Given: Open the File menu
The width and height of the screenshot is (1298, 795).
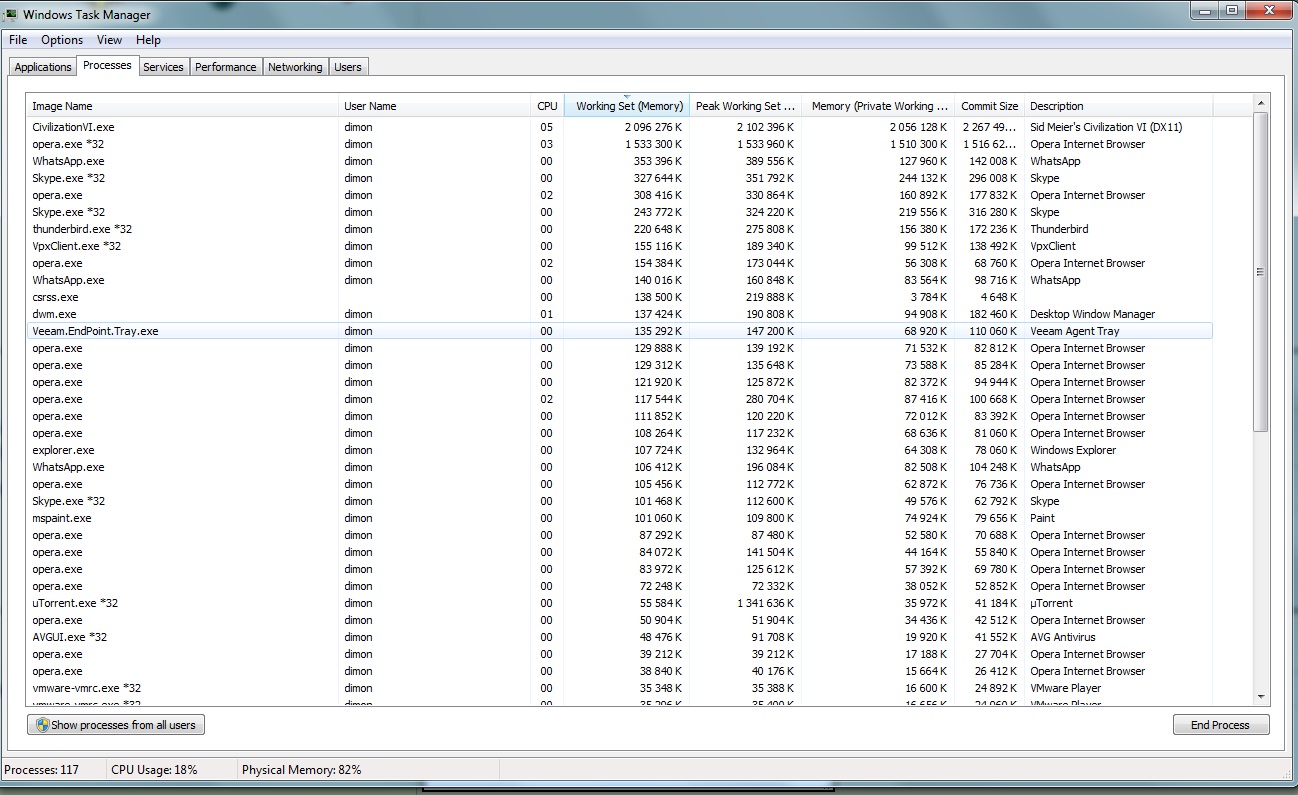Looking at the screenshot, I should (18, 40).
